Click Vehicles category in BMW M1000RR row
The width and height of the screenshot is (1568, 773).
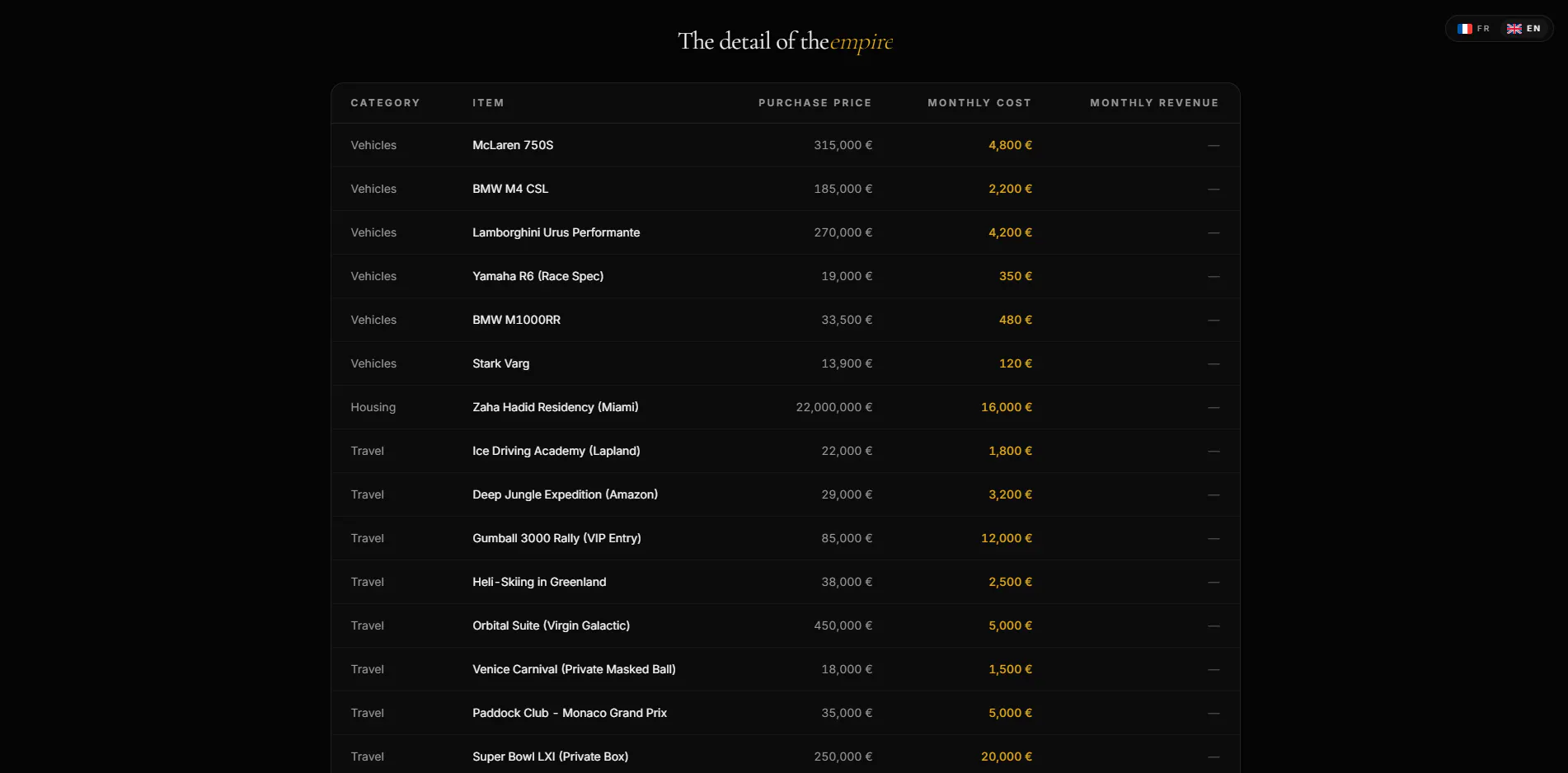coord(373,320)
